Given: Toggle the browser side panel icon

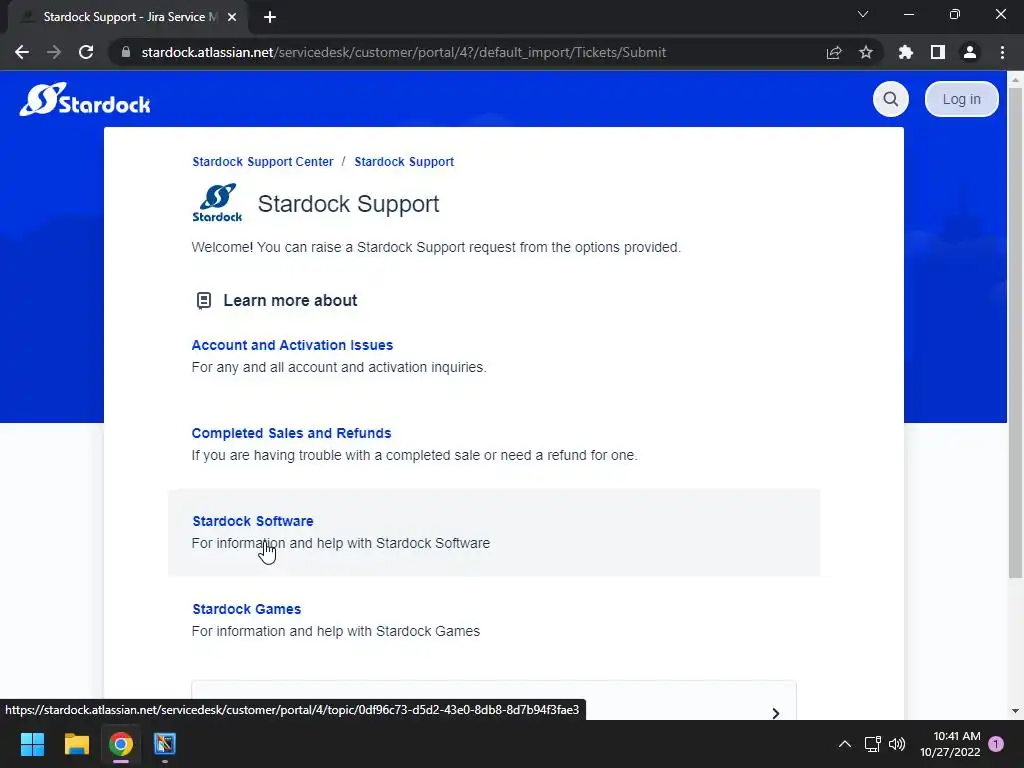Looking at the screenshot, I should 937,52.
